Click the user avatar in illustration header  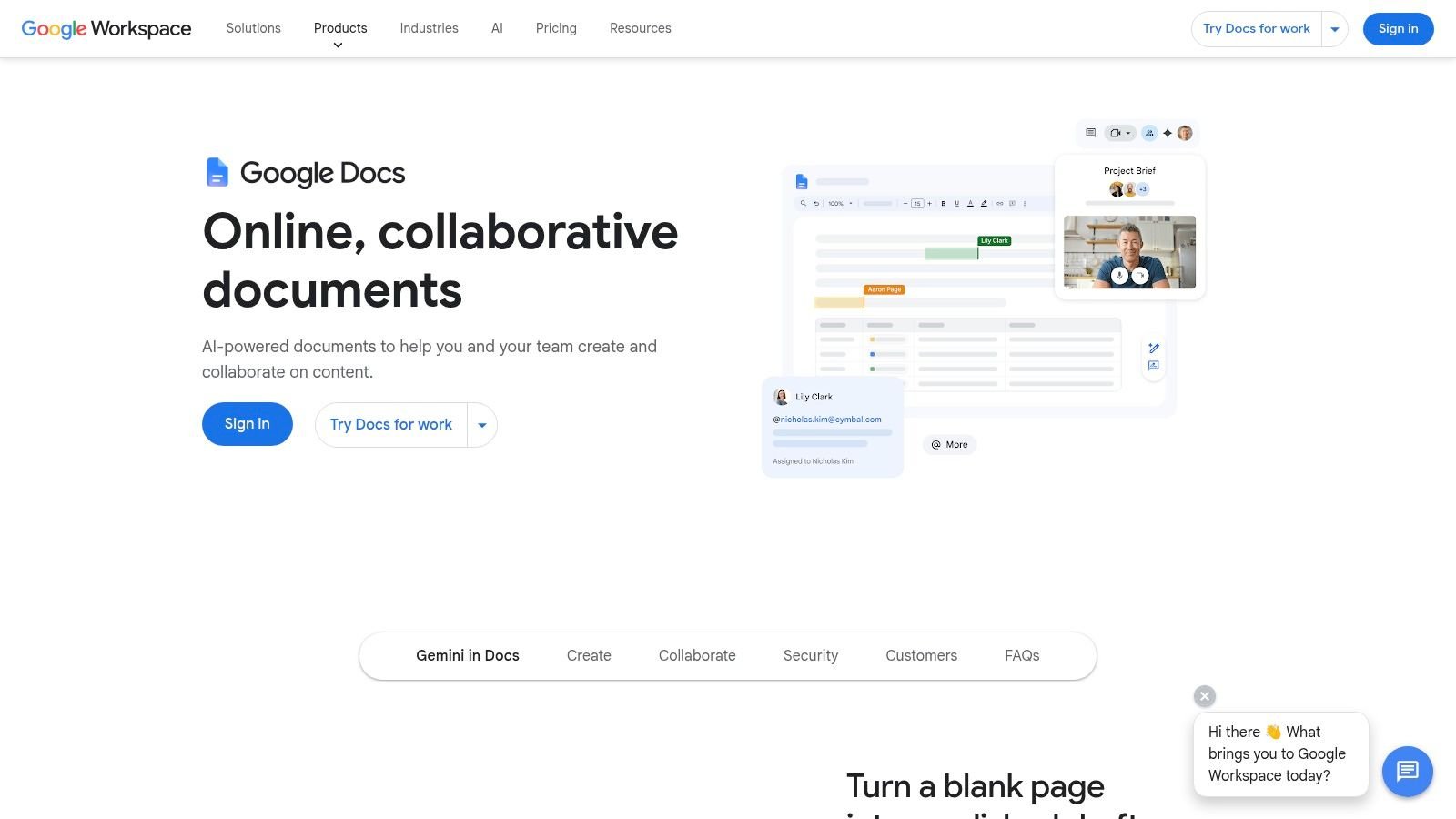pos(1185,133)
